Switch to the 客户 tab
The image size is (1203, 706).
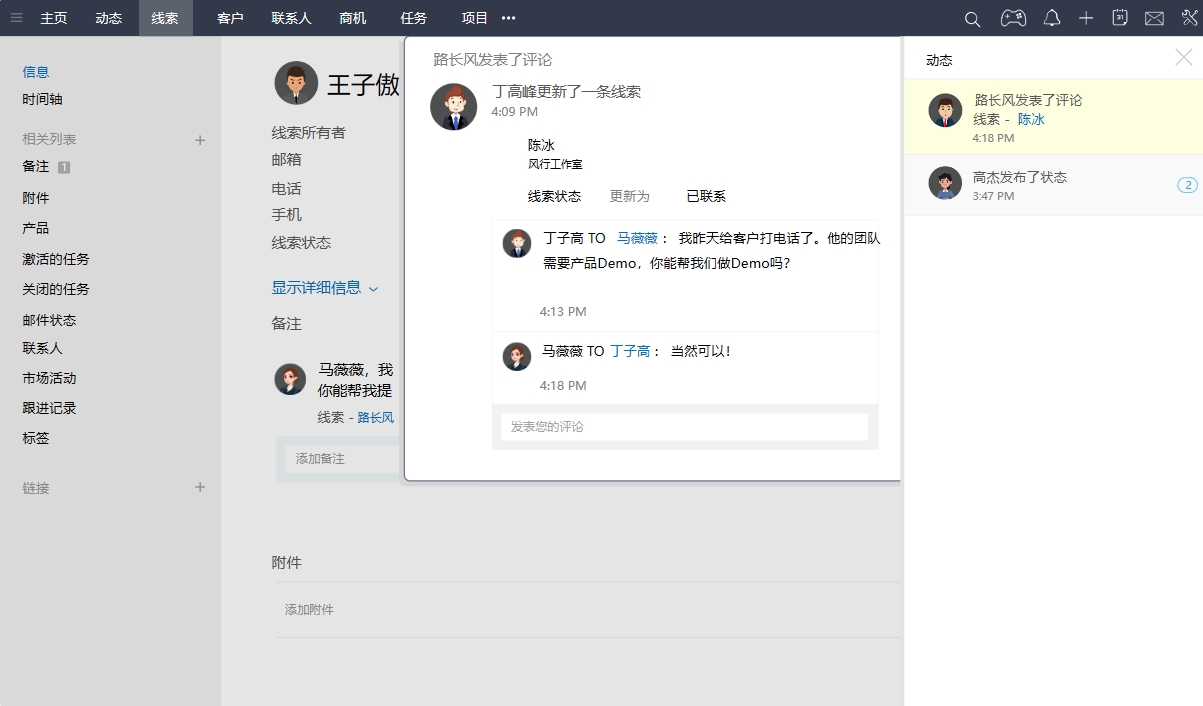point(230,17)
